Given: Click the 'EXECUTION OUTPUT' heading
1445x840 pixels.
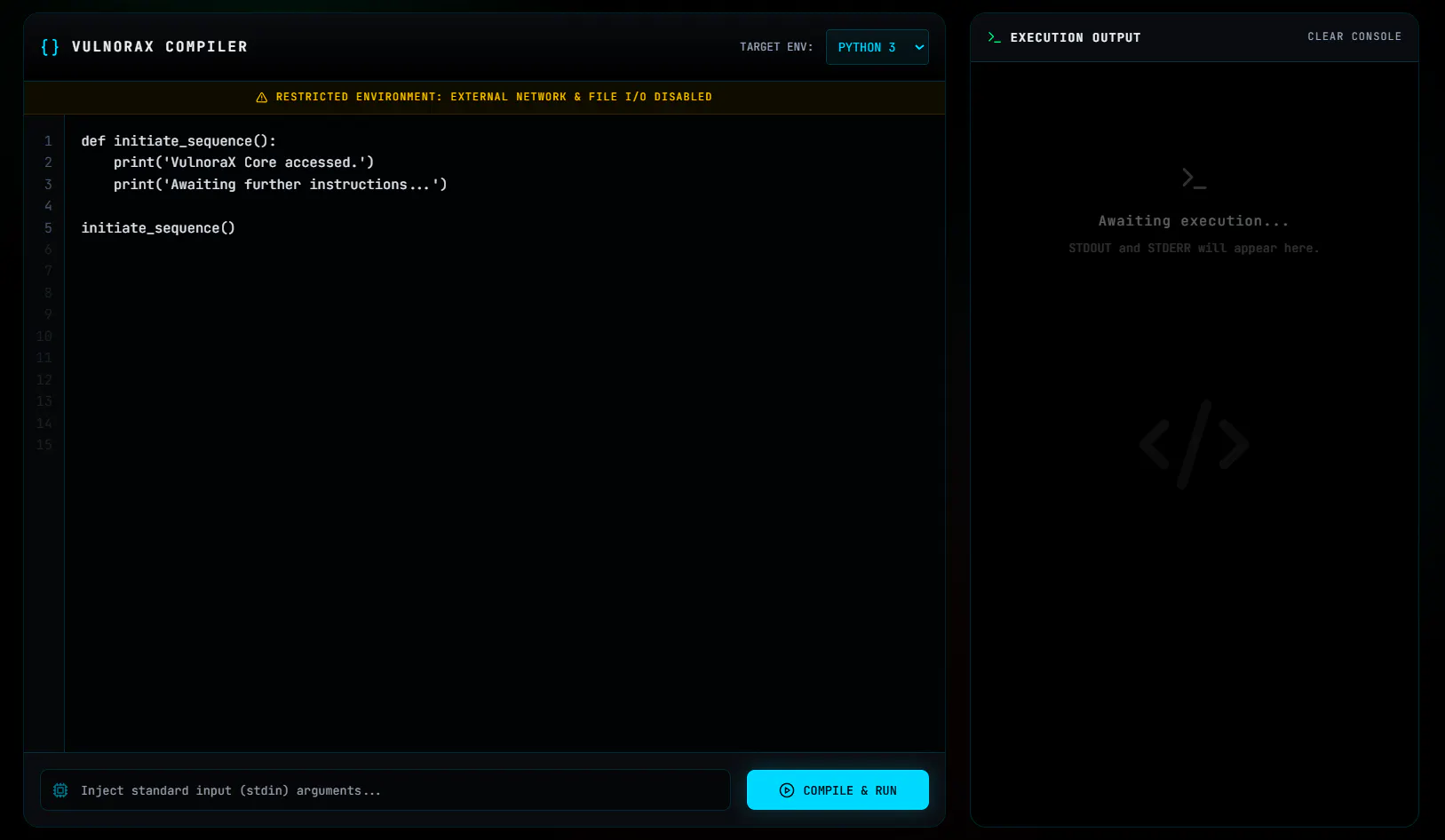Looking at the screenshot, I should [1076, 37].
